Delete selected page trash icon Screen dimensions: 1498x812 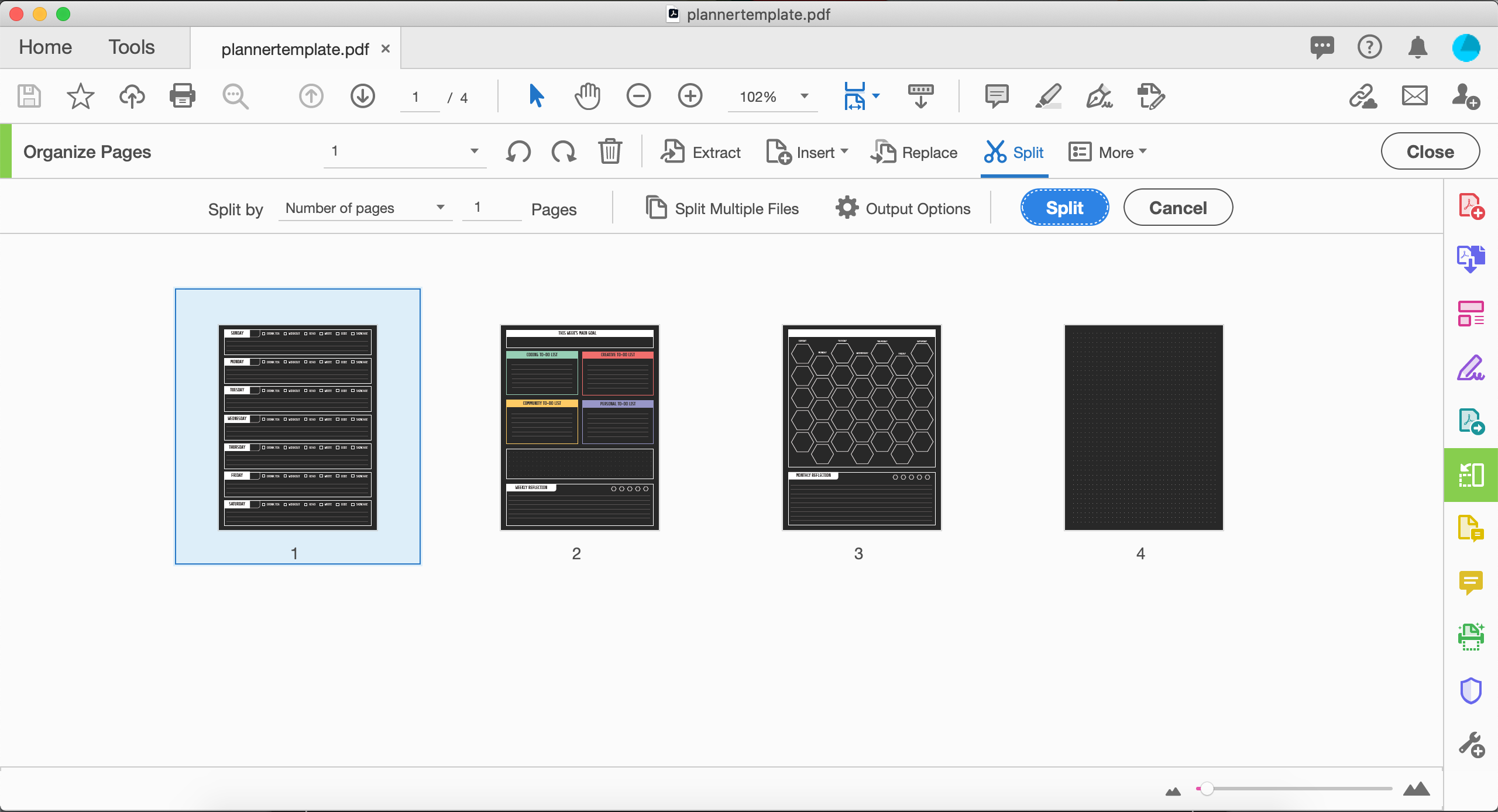[x=610, y=152]
